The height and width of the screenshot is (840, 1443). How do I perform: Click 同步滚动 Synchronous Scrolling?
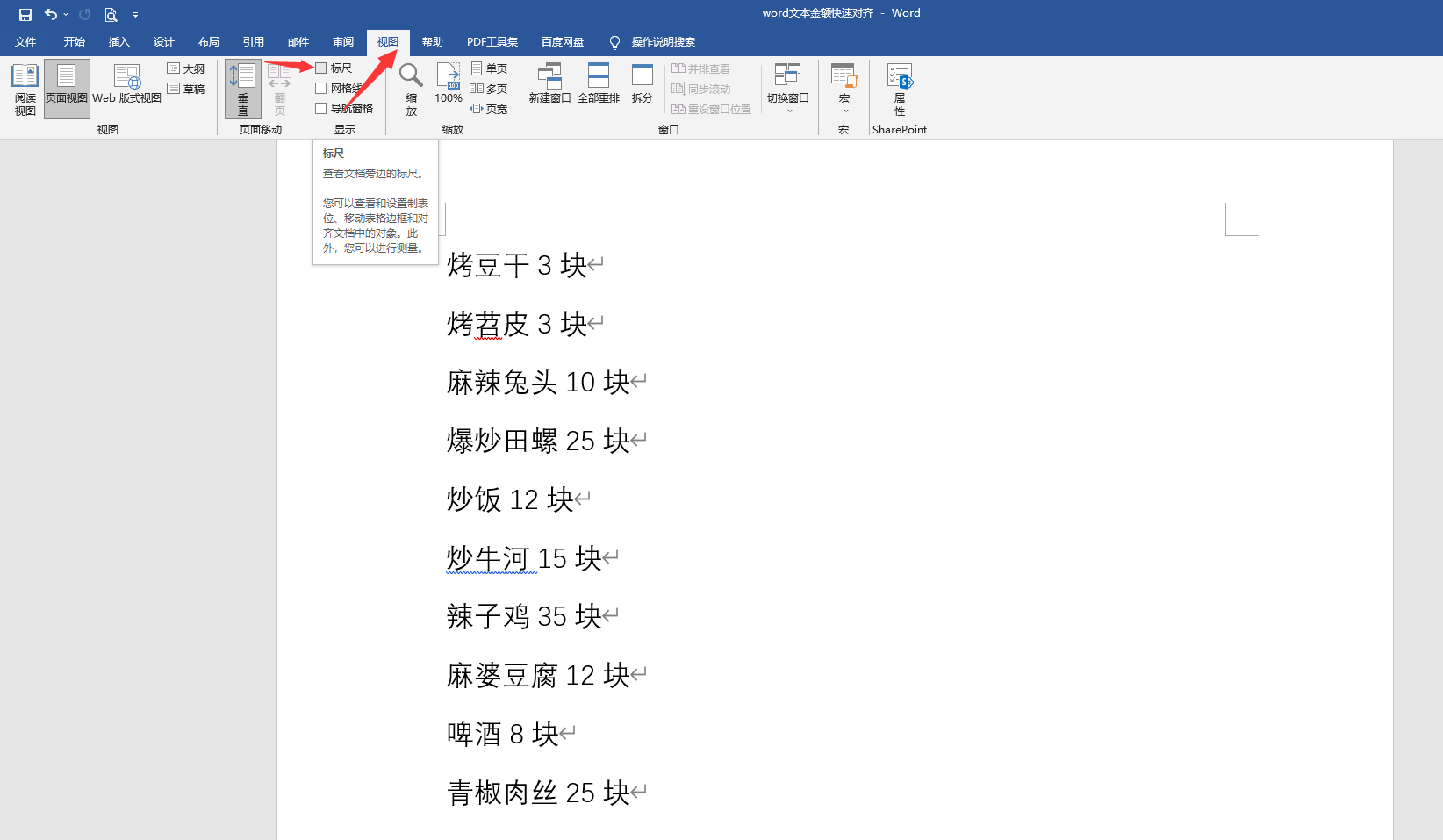pos(700,89)
